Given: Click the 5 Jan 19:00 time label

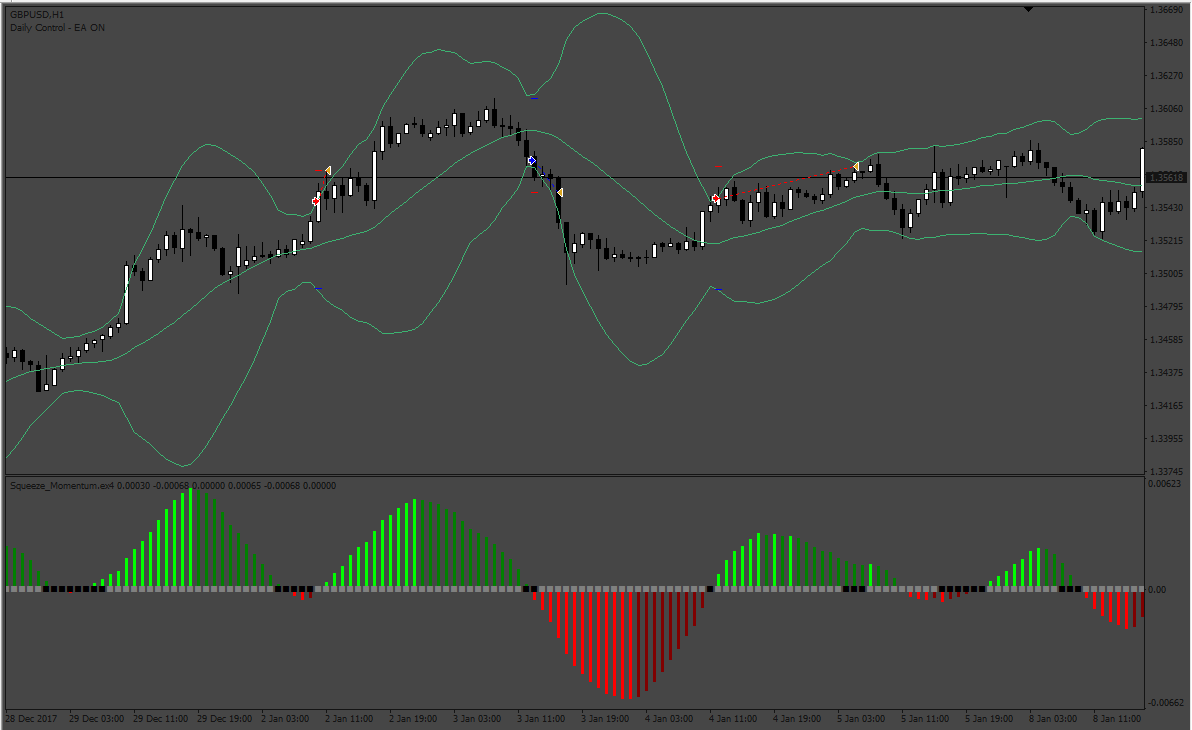Looking at the screenshot, I should 989,719.
